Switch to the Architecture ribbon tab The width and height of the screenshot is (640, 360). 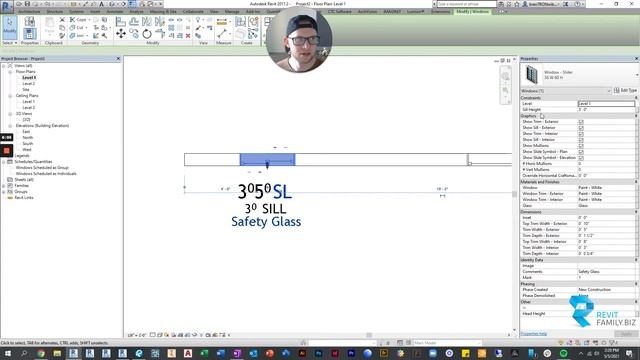point(29,11)
